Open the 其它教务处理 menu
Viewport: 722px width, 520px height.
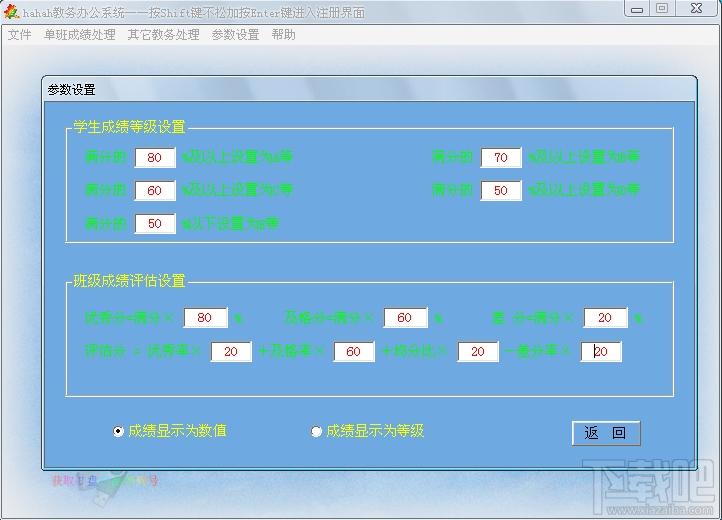(163, 35)
